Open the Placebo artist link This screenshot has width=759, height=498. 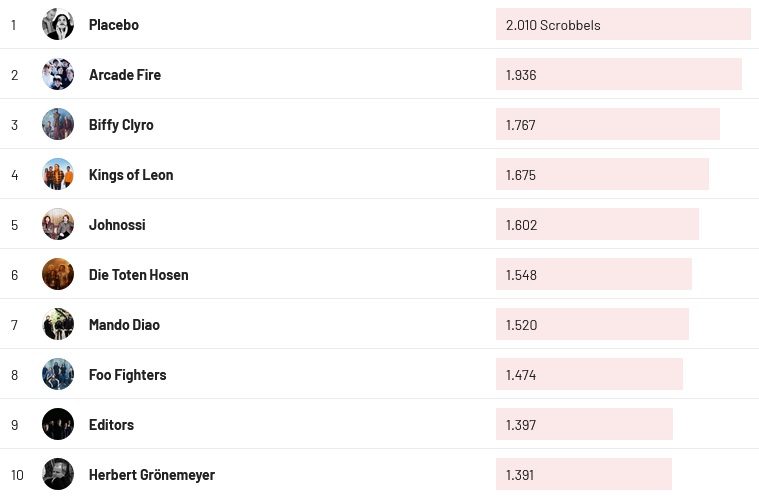click(x=114, y=25)
